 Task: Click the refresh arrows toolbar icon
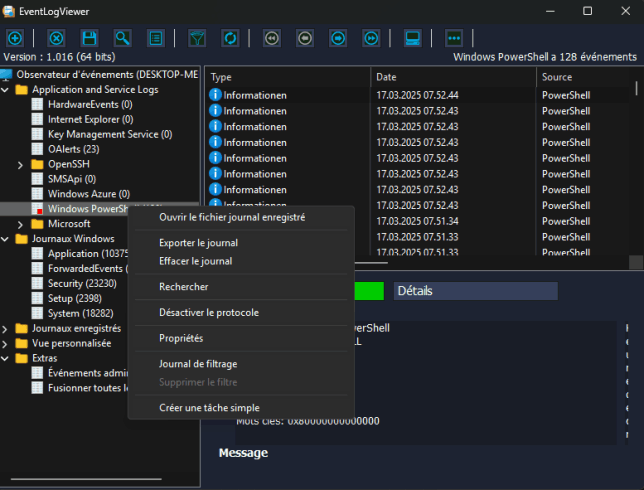230,38
